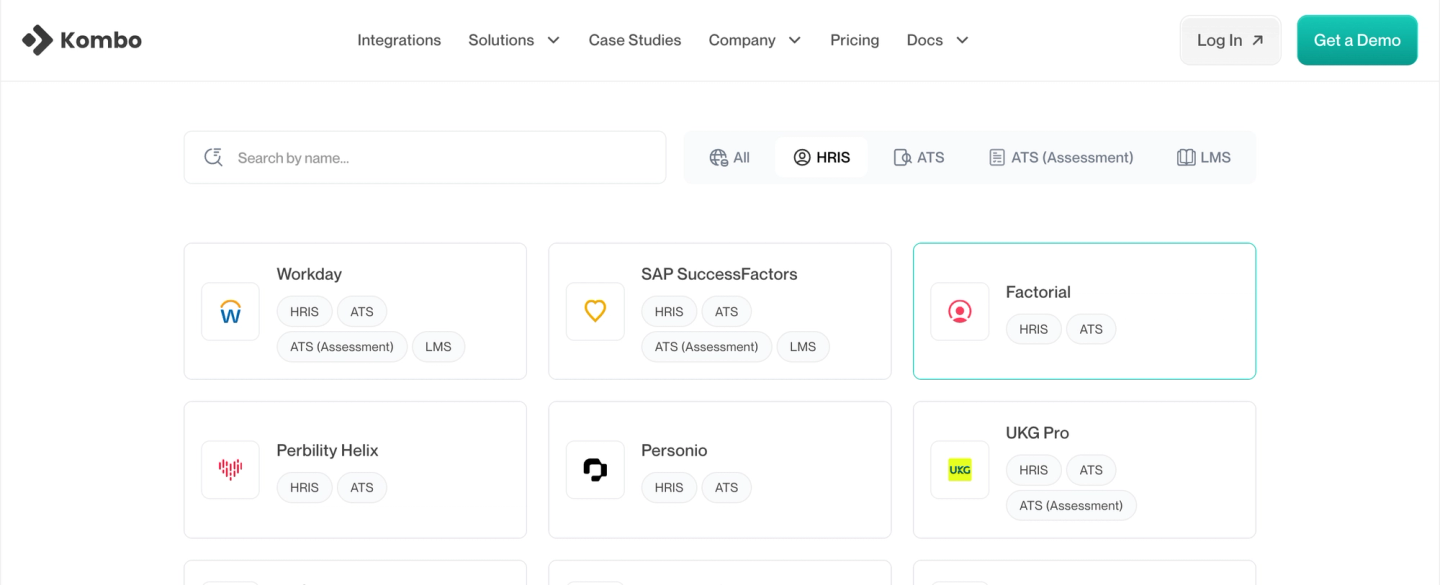The image size is (1440, 585).
Task: Open the Solutions menu label
Action: [501, 40]
